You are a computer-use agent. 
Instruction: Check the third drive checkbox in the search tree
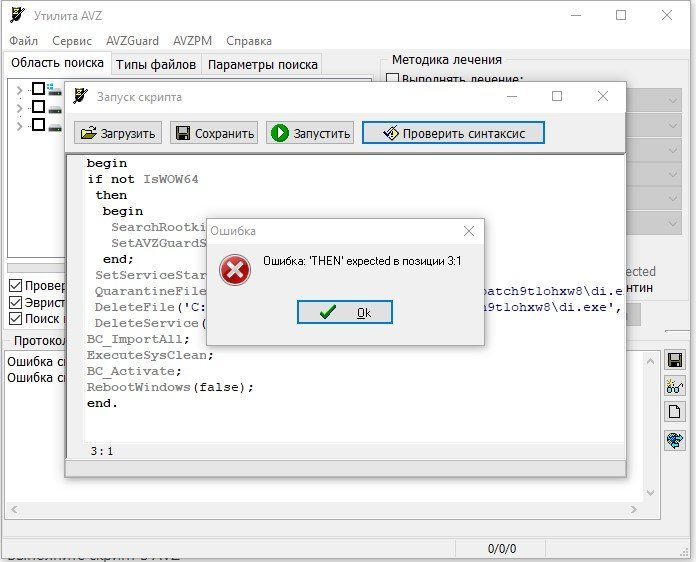click(39, 125)
